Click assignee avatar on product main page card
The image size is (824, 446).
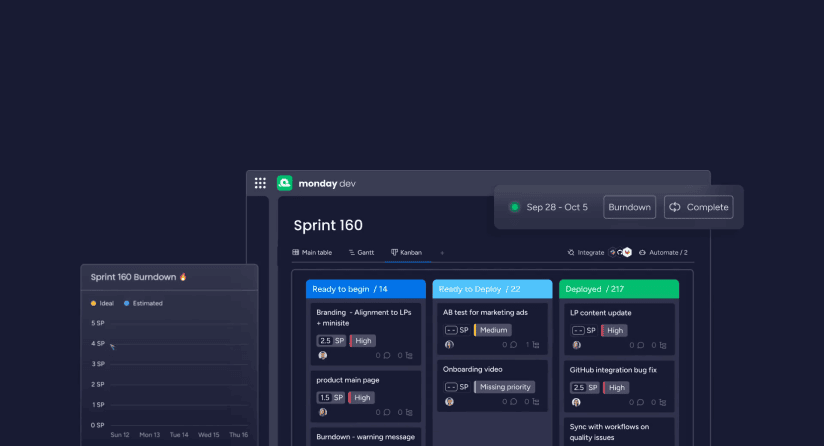(323, 412)
